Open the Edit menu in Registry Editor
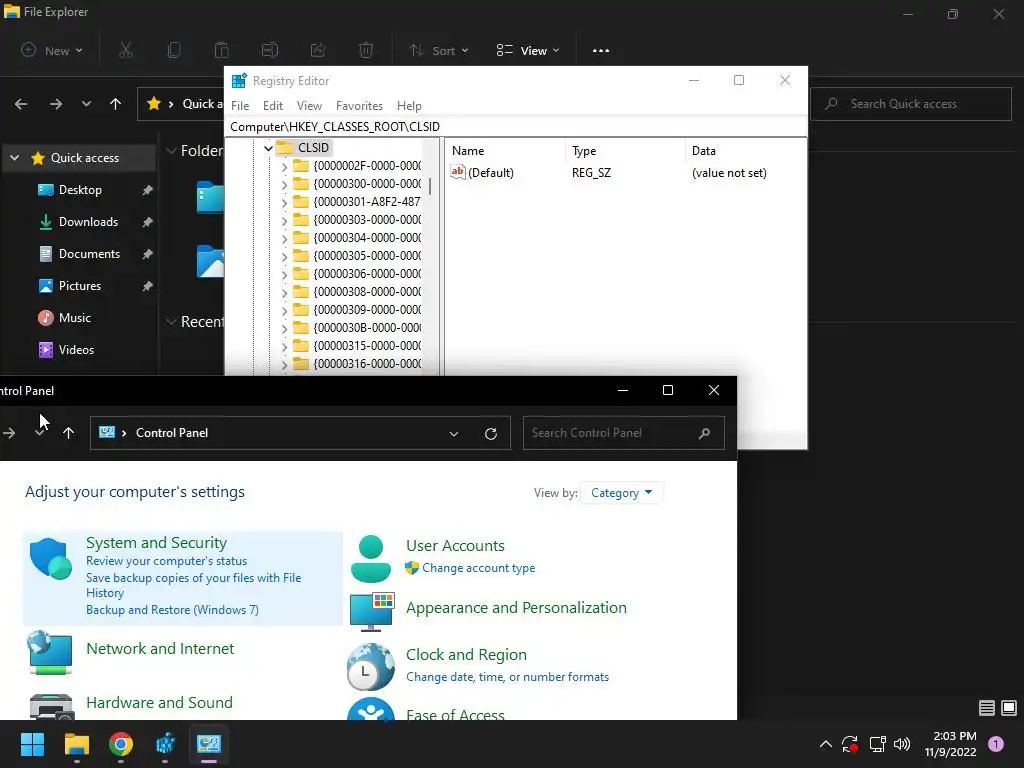 pos(273,106)
